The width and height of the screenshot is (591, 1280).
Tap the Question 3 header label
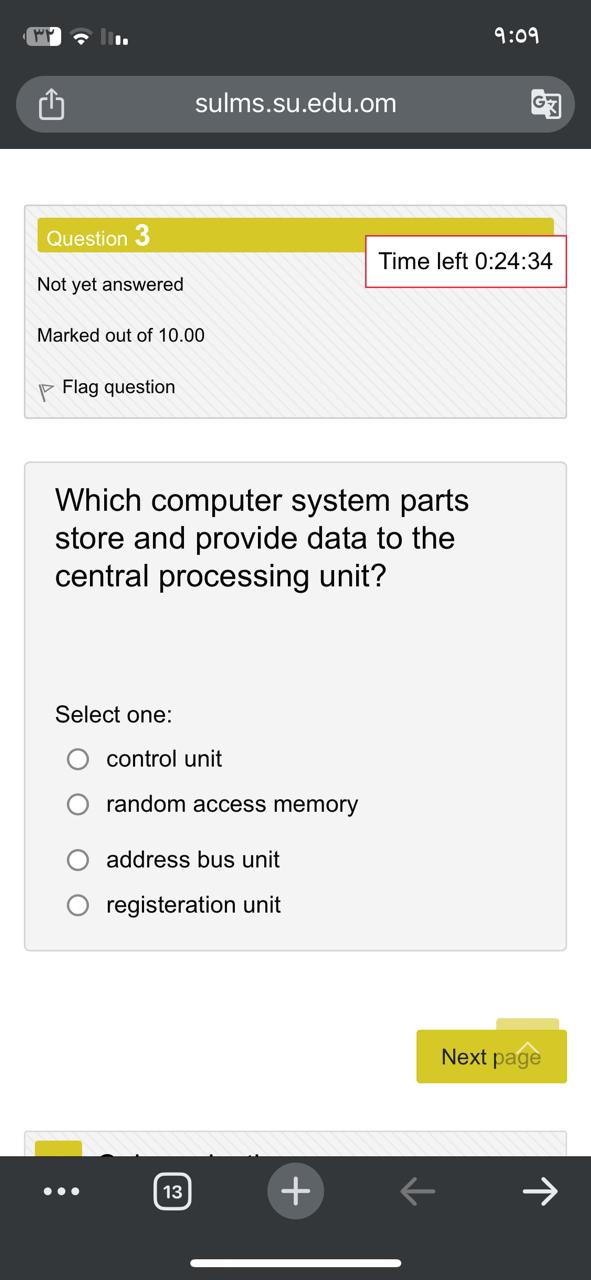pos(96,237)
